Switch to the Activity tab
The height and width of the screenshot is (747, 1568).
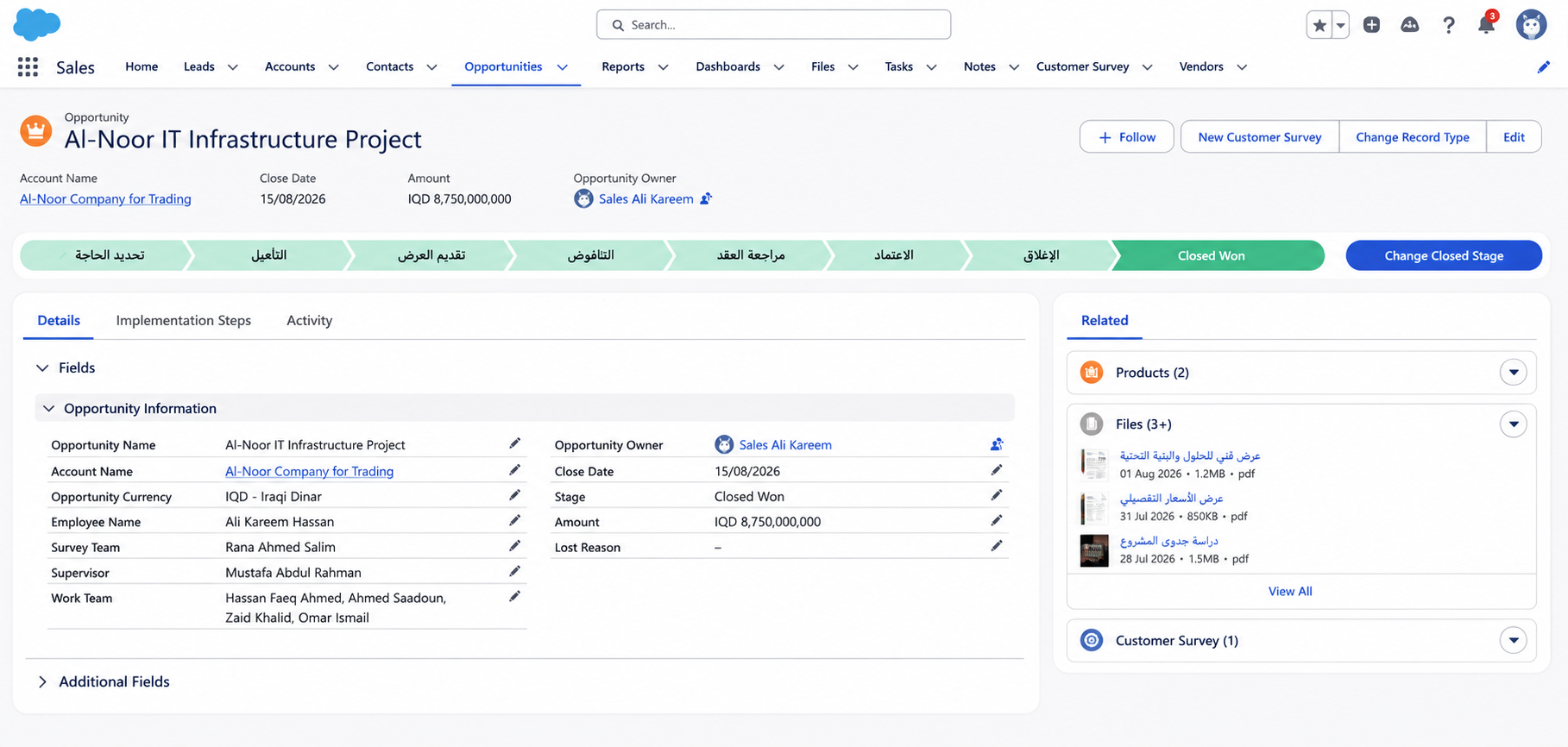[x=309, y=320]
